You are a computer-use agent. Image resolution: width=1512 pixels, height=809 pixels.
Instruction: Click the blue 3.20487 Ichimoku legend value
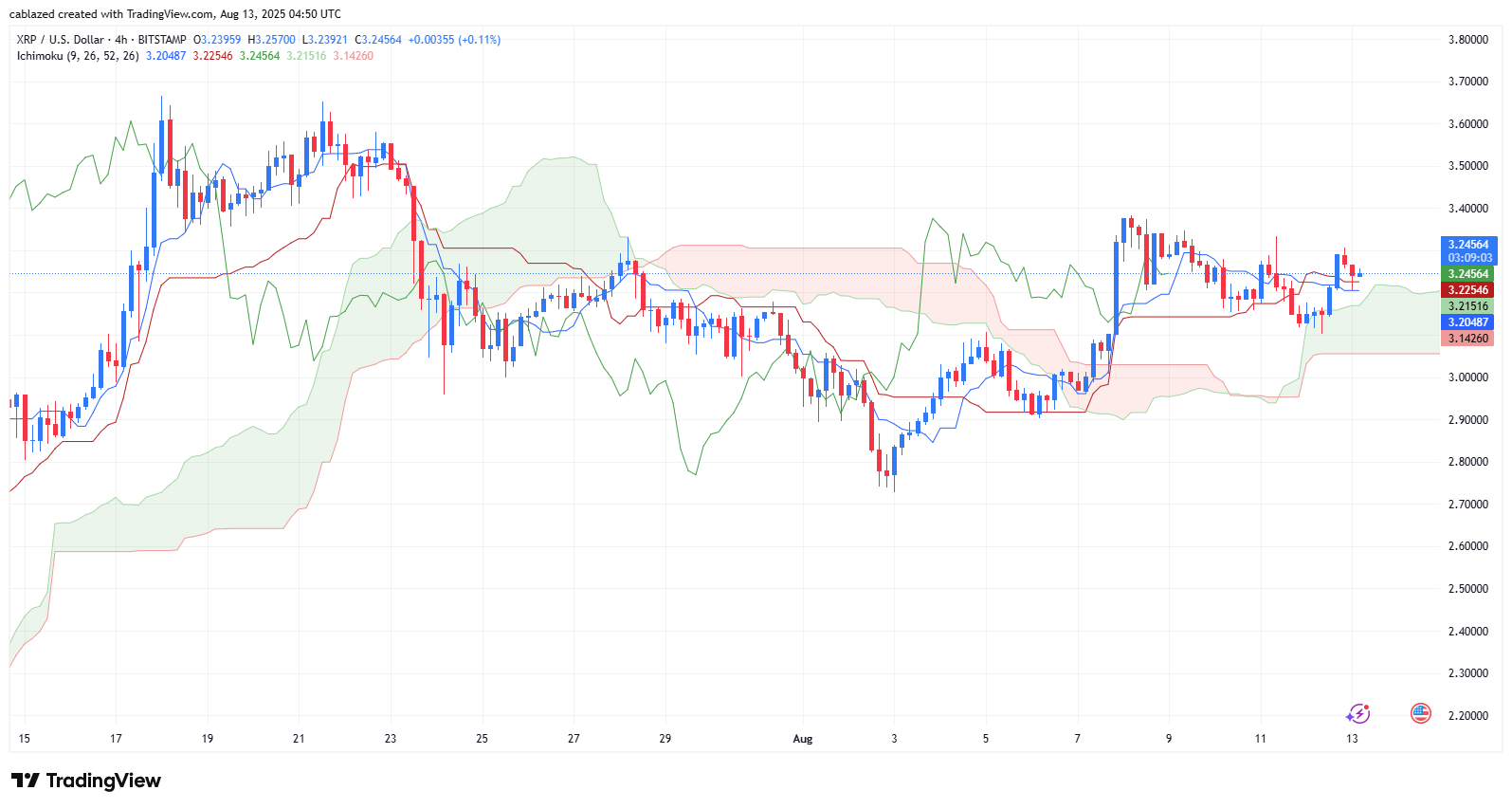point(166,56)
